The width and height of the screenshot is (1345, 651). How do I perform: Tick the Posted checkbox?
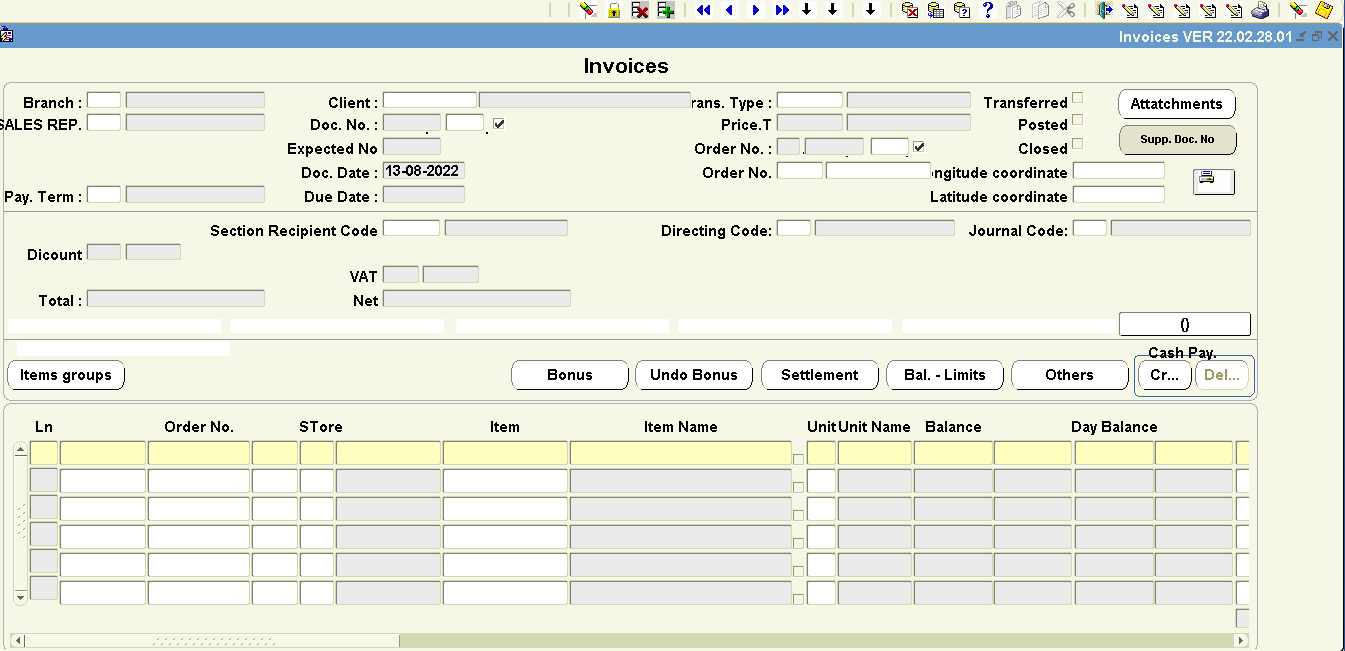pyautogui.click(x=1077, y=120)
